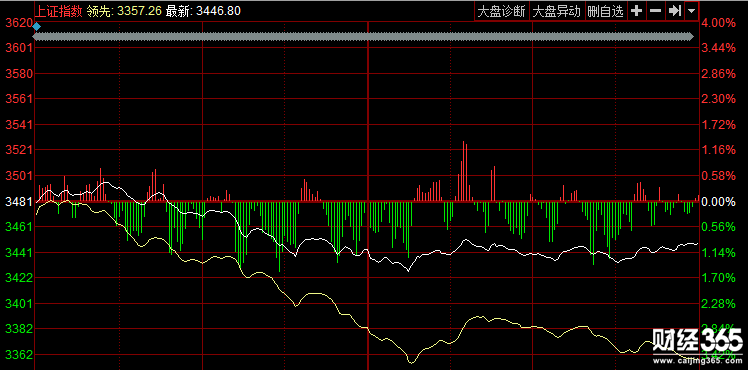Click the 3362 bottom price label
The image size is (748, 370).
click(19, 355)
